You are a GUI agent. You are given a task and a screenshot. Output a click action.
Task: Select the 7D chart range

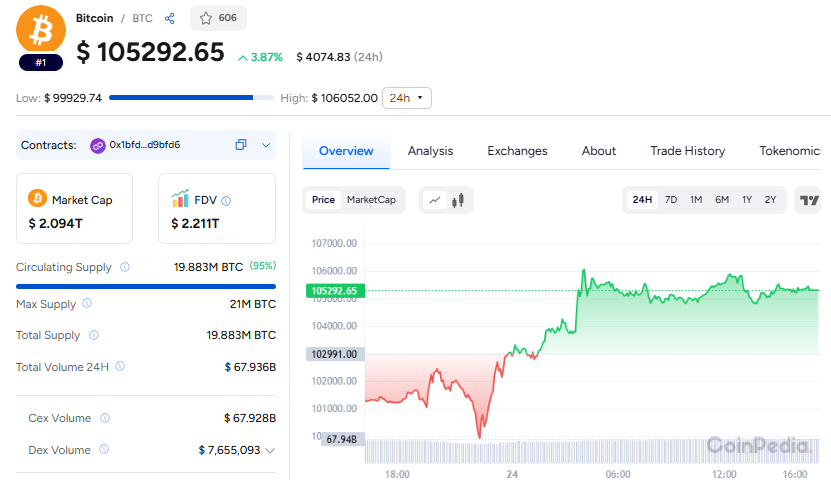671,200
